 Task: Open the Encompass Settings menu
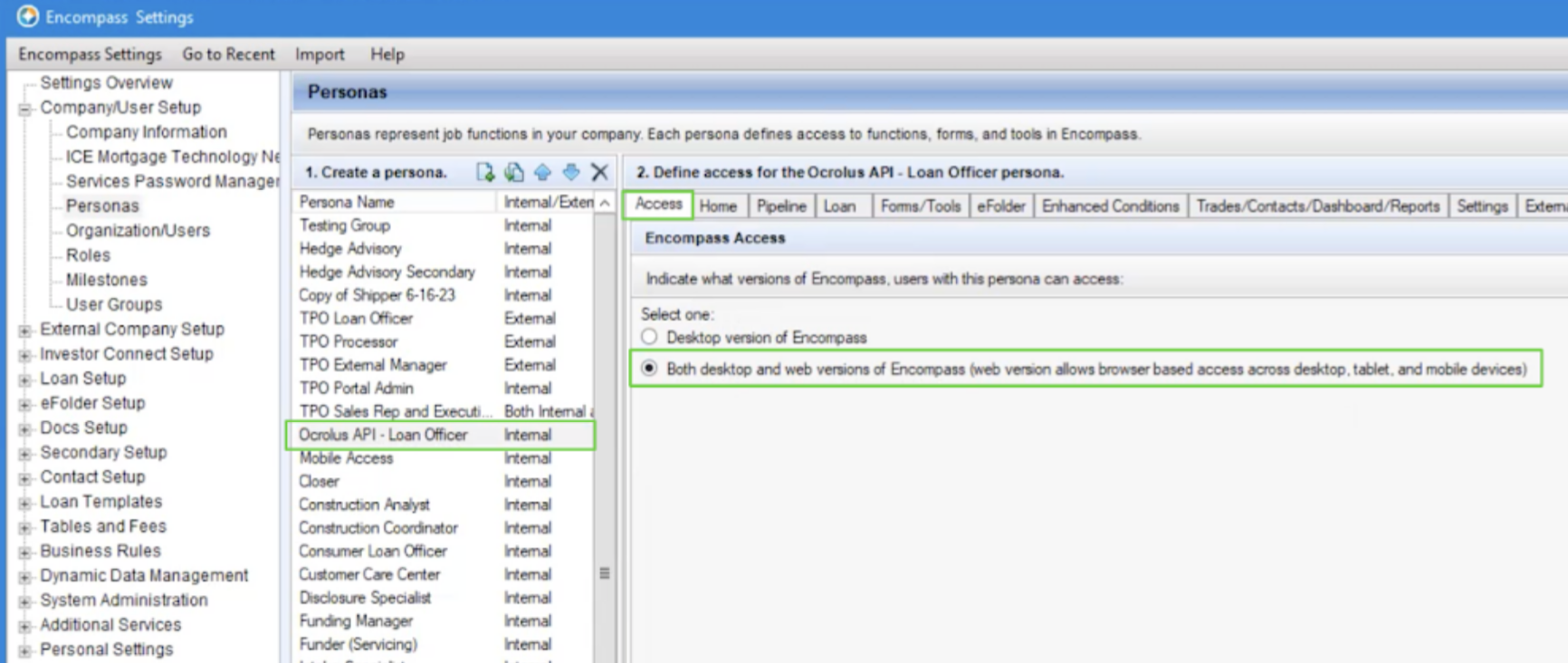coord(90,54)
